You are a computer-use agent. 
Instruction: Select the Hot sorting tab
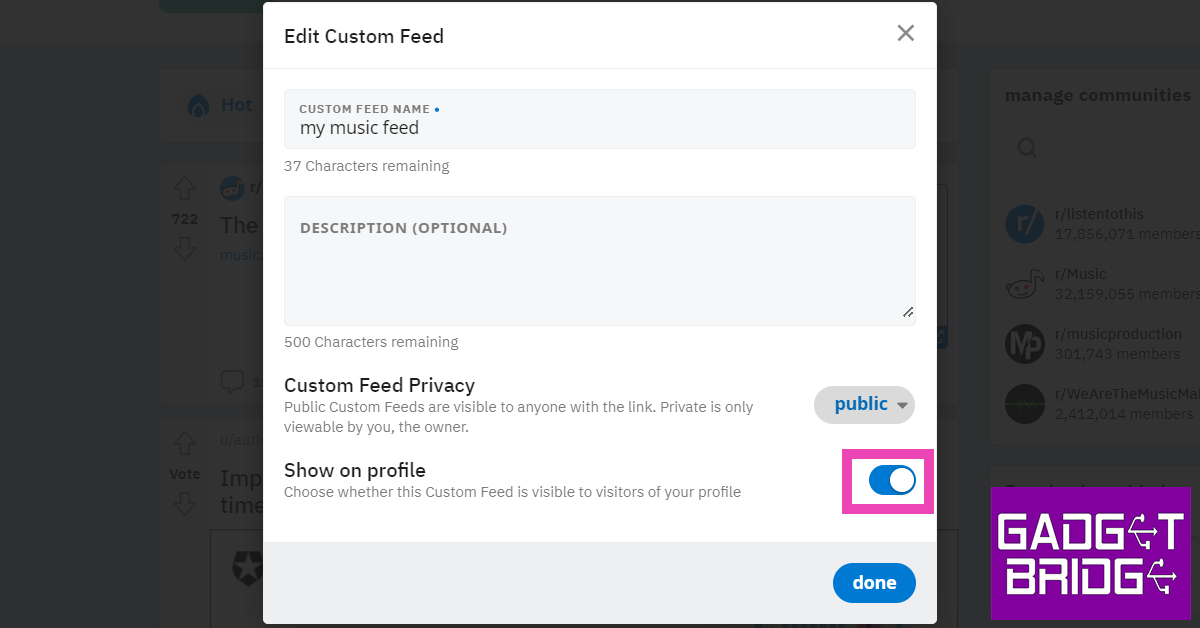coord(236,105)
